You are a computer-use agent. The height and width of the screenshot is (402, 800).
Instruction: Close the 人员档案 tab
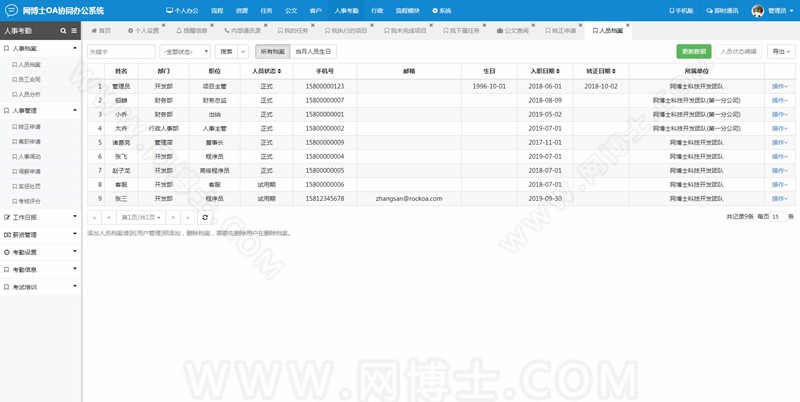coord(628,25)
